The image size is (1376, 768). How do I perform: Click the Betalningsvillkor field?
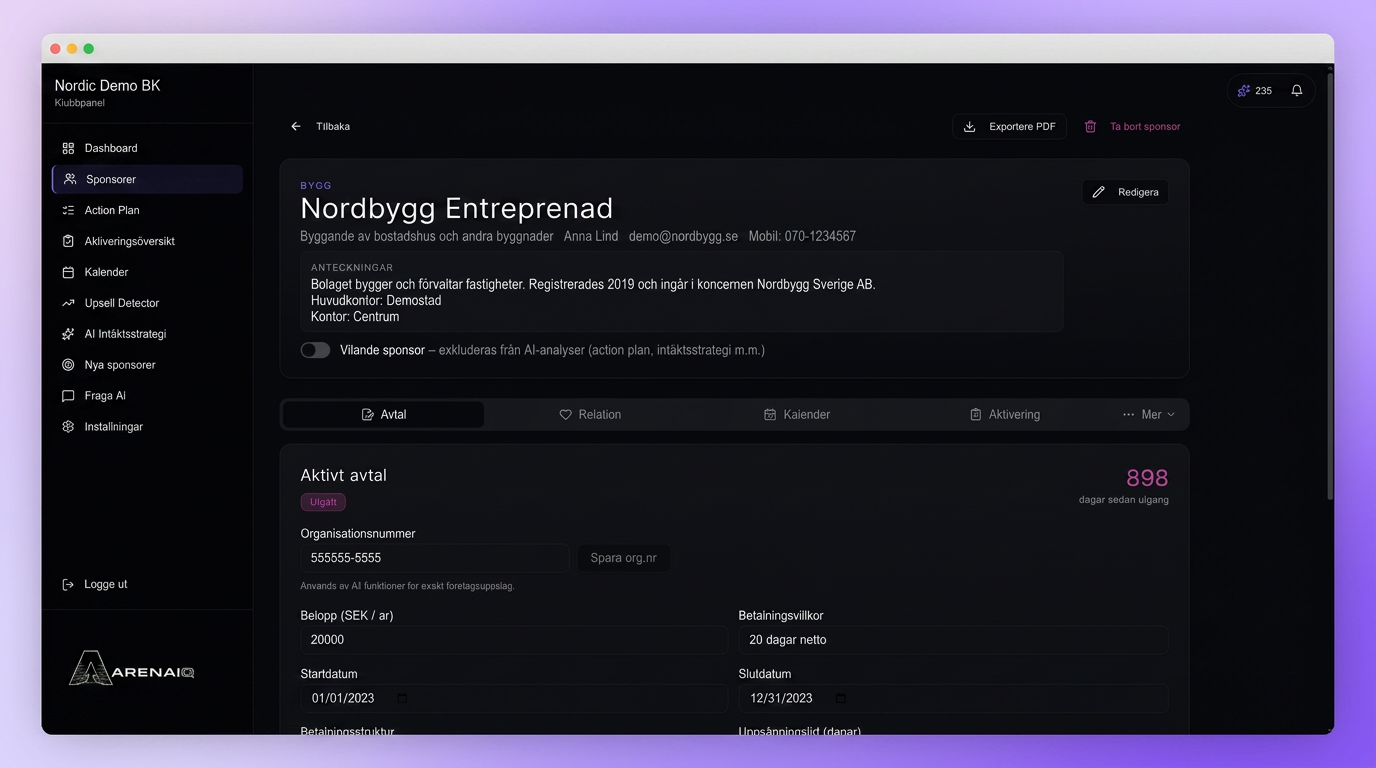953,640
